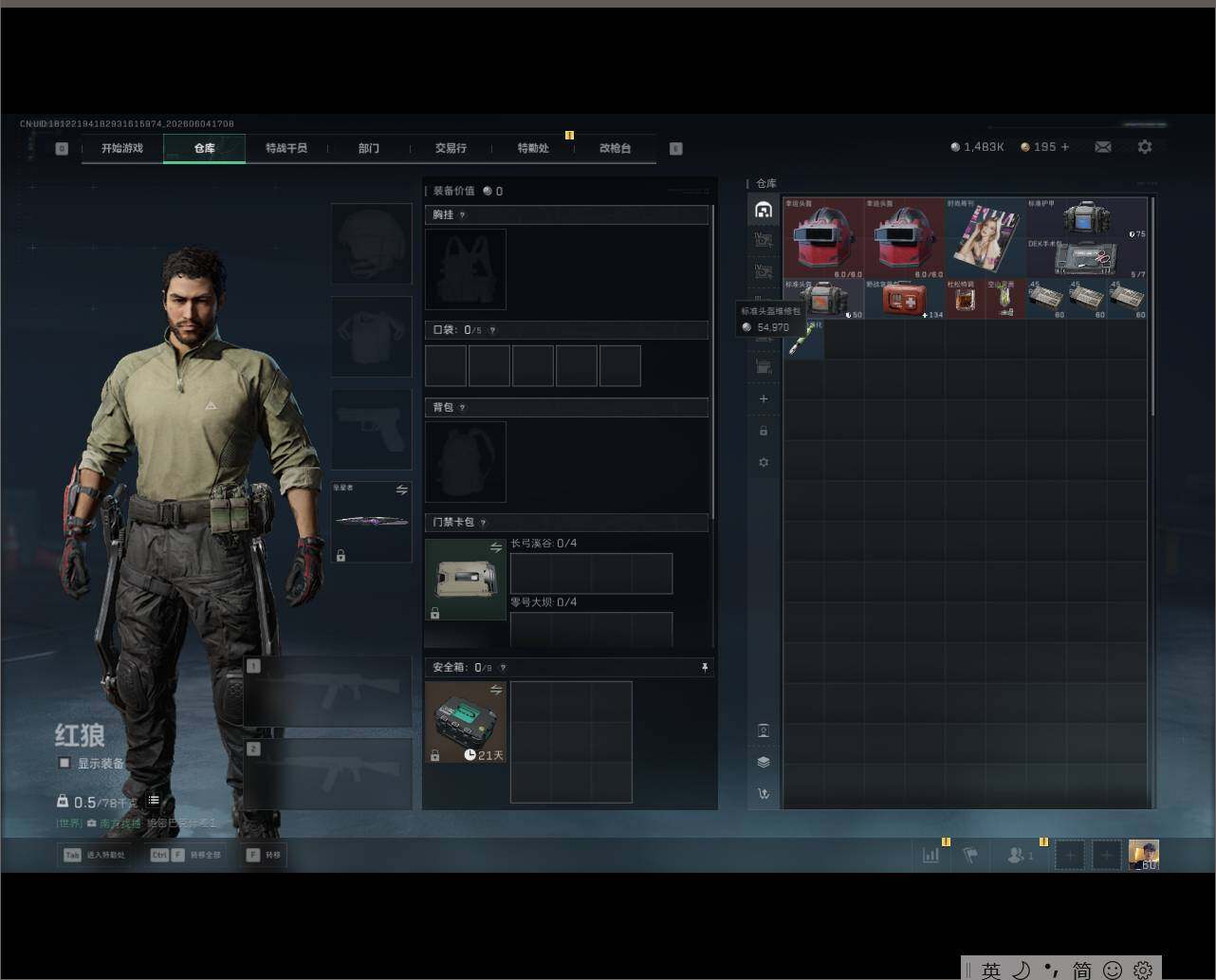Open the 部门 tab
The height and width of the screenshot is (980, 1216).
coord(369,148)
